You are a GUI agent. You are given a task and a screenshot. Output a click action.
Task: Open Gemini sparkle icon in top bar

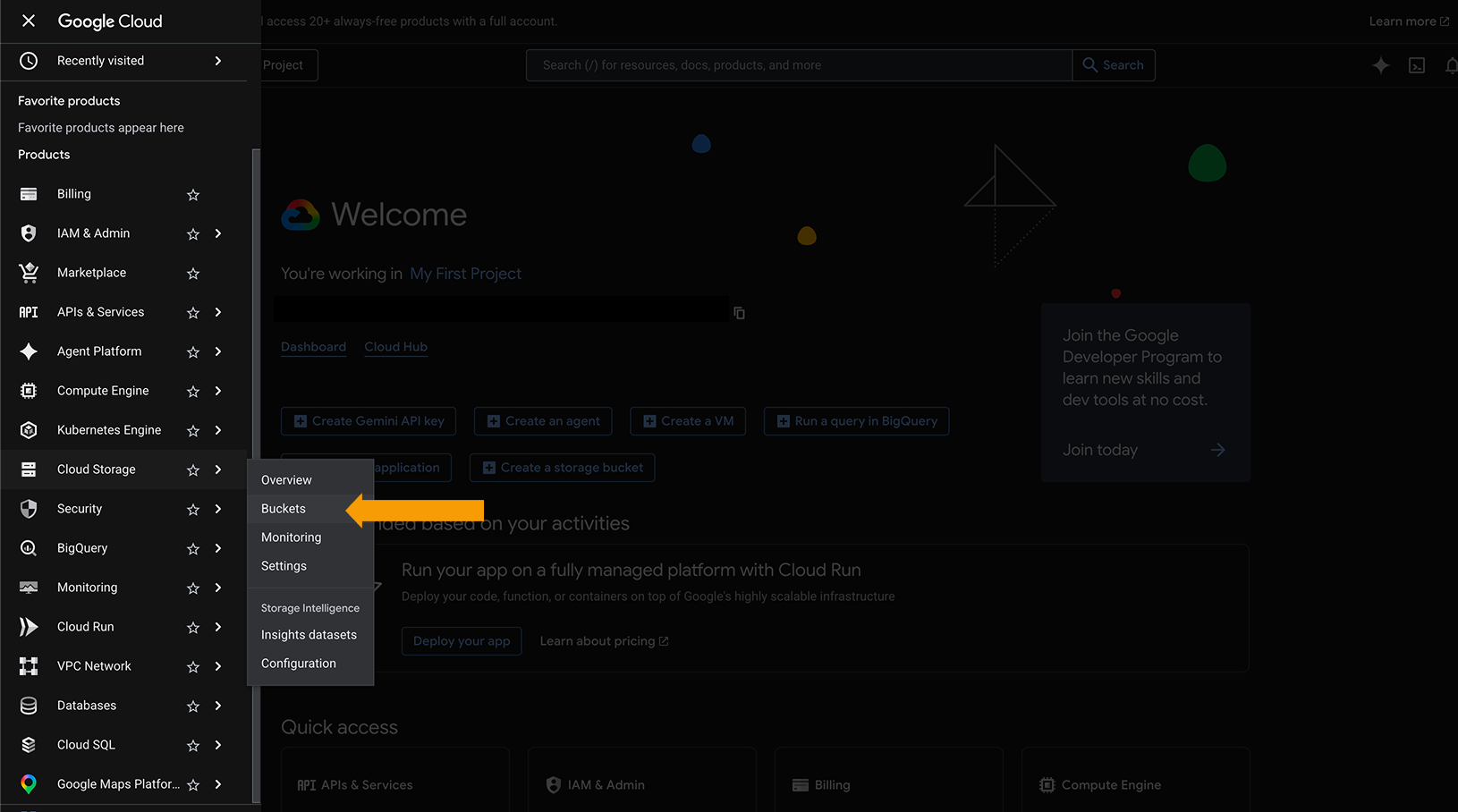click(x=1381, y=65)
